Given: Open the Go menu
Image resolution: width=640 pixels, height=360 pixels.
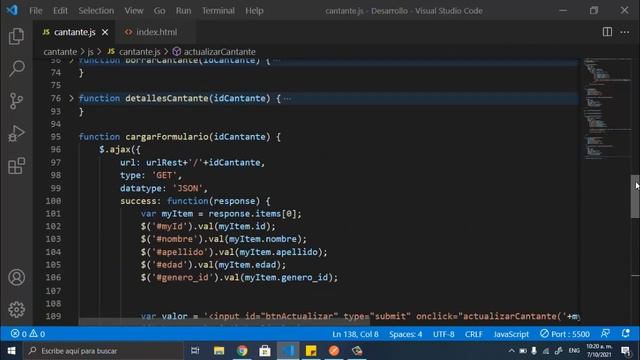Looking at the screenshot, I should pos(159,11).
